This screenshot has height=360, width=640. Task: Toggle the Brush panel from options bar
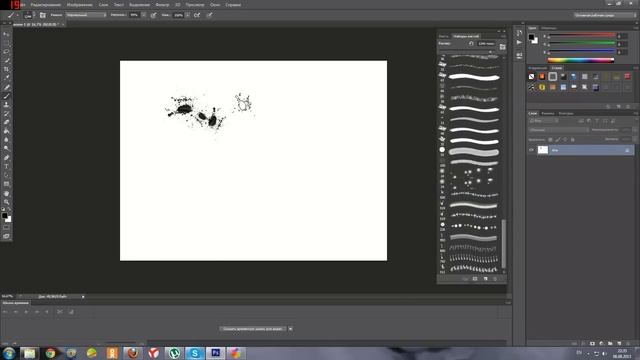(x=42, y=15)
